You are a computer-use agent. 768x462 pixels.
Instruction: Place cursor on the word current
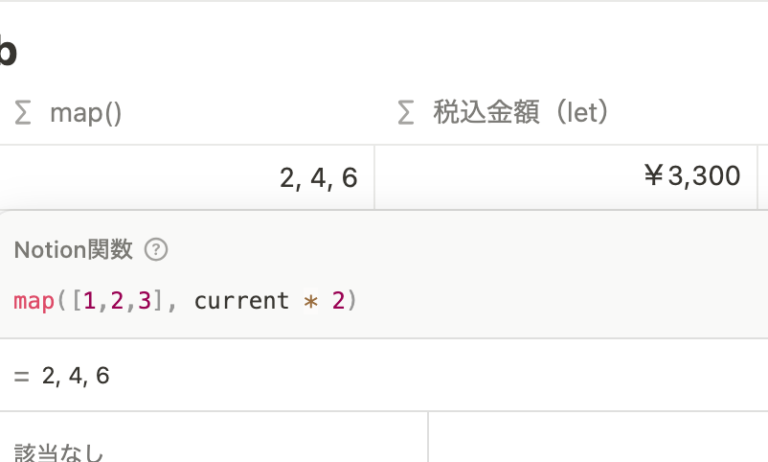click(x=241, y=300)
